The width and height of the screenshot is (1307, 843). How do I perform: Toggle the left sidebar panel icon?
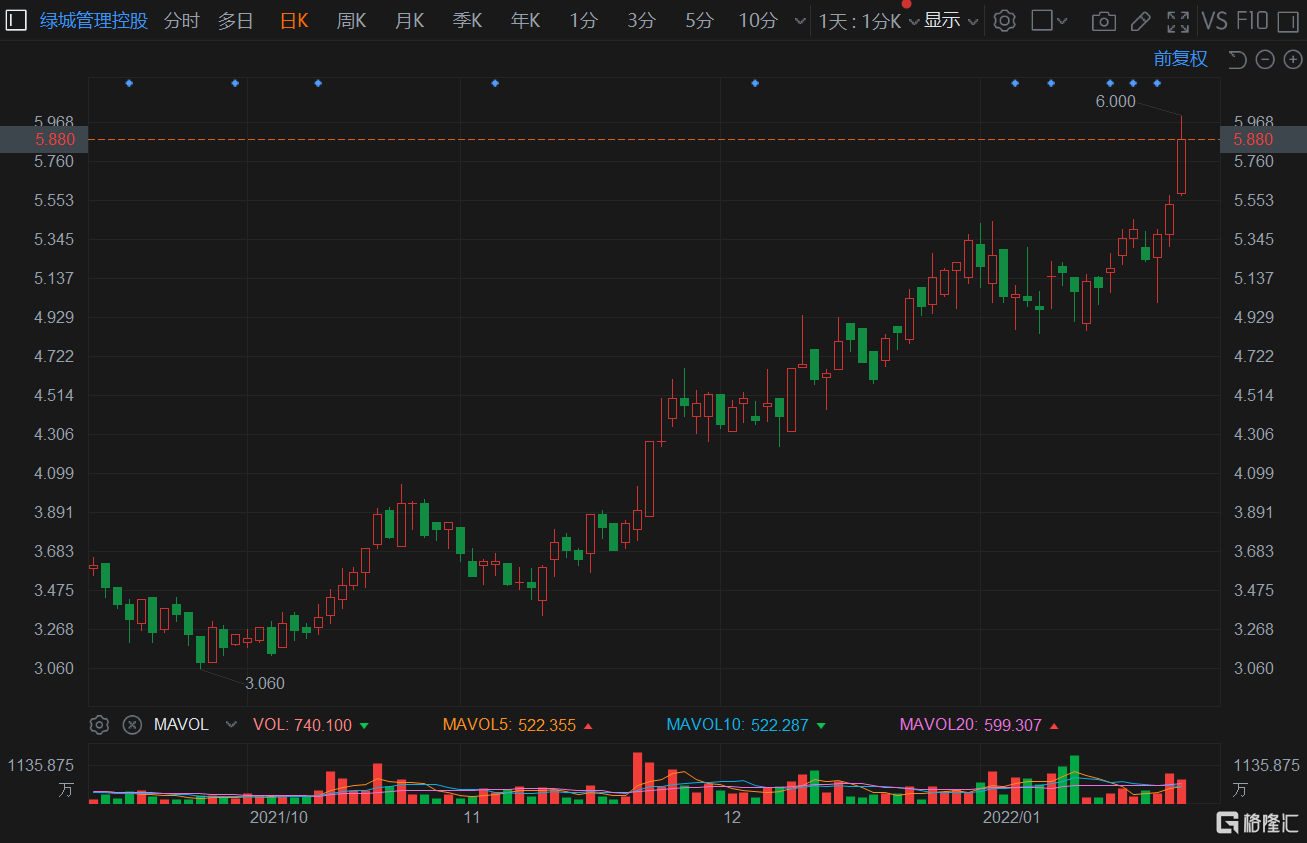[x=17, y=20]
